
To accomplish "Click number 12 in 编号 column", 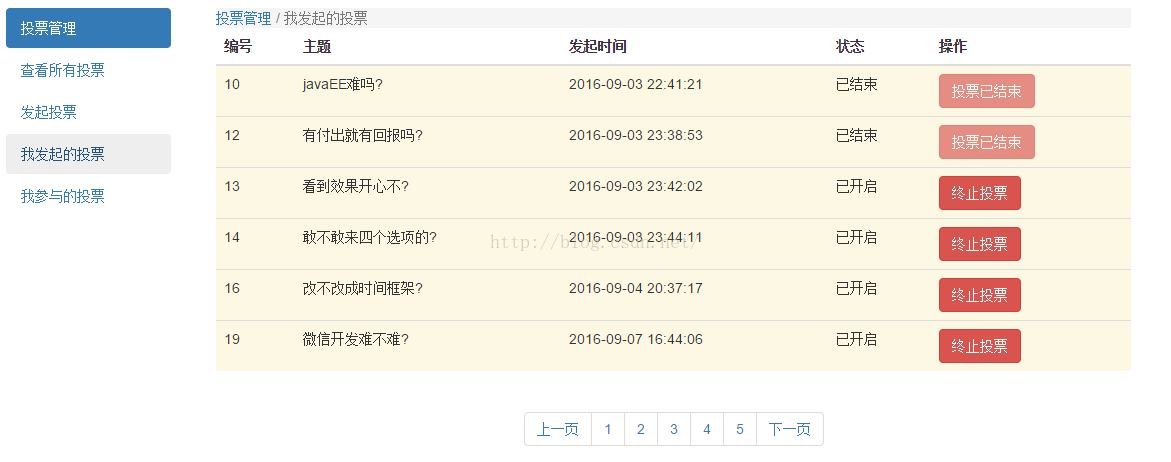I will [232, 135].
